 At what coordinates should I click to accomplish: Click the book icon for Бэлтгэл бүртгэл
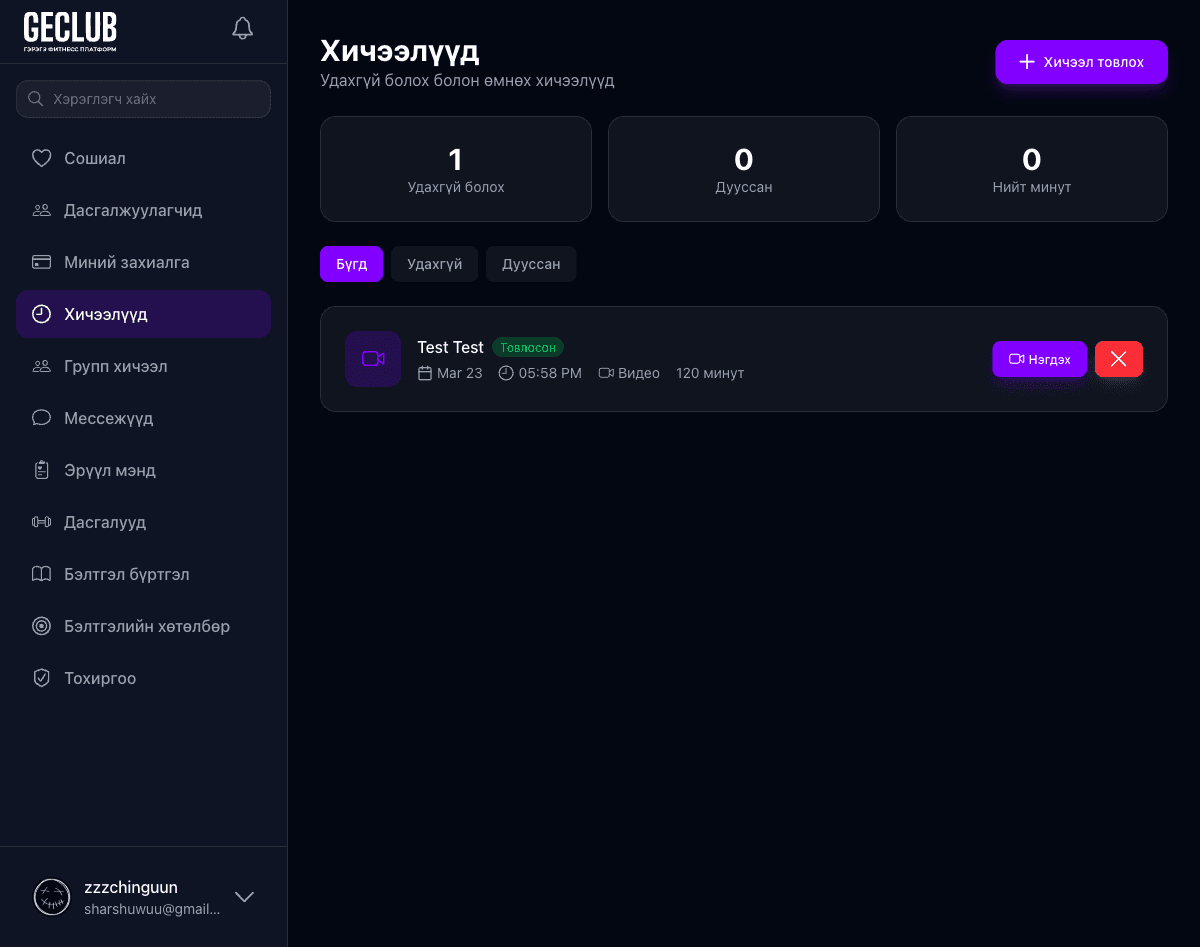click(41, 574)
